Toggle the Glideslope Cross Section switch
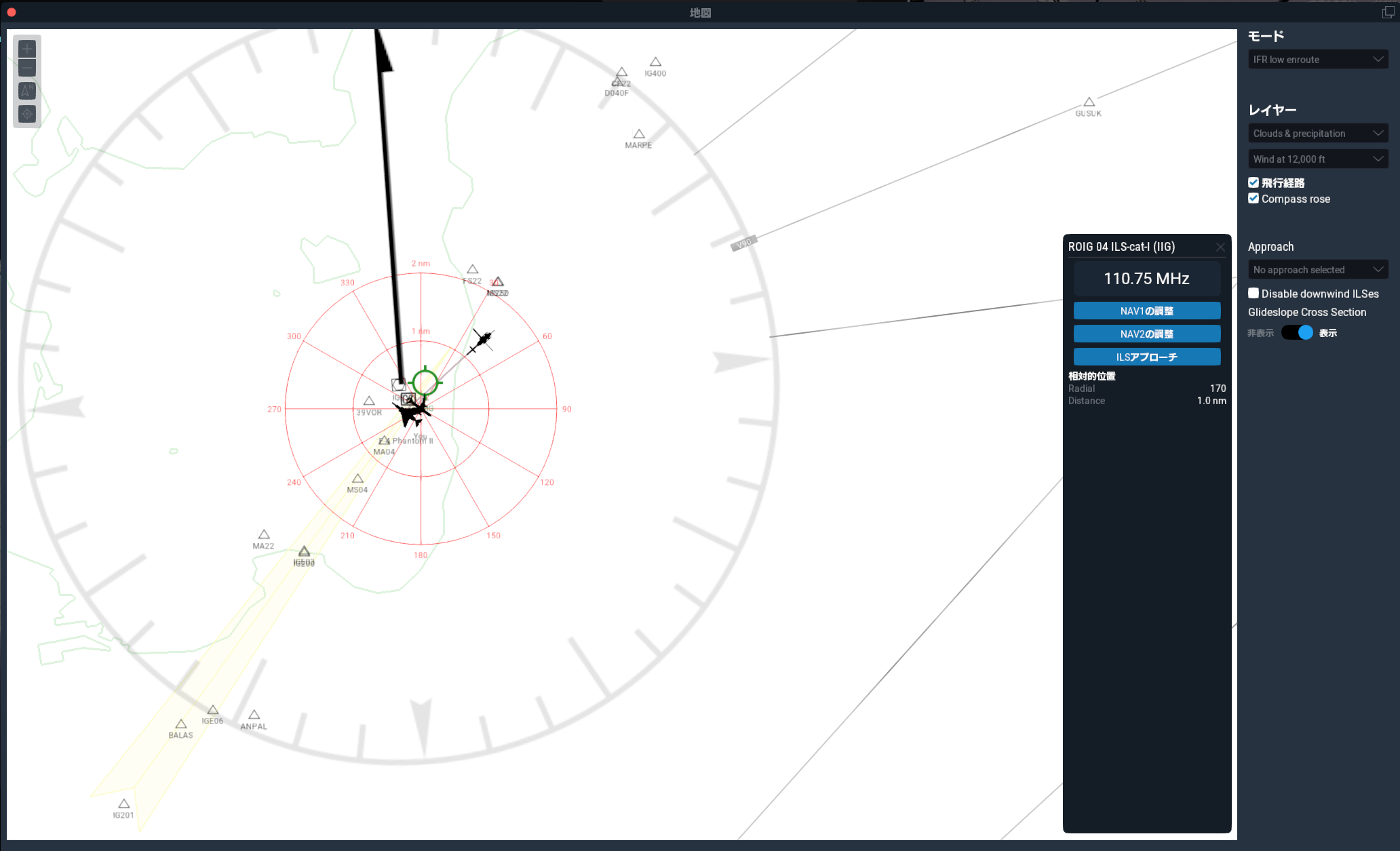This screenshot has height=851, width=1400. [1297, 333]
